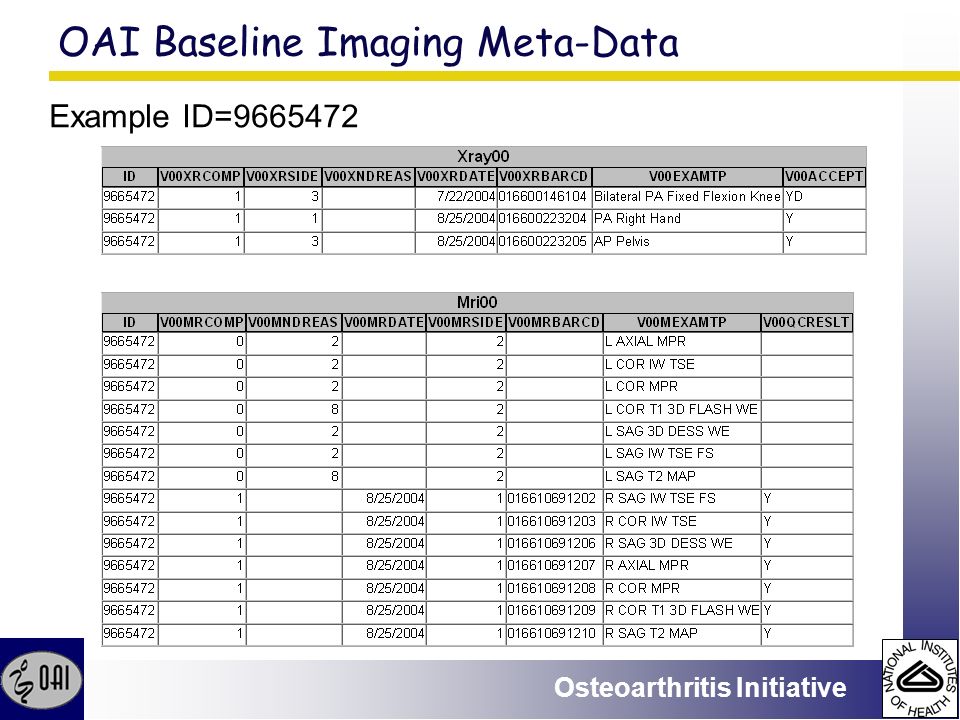Click the V00EXAMTP column header
Screen dimensions: 960x720
pyautogui.click(x=688, y=177)
